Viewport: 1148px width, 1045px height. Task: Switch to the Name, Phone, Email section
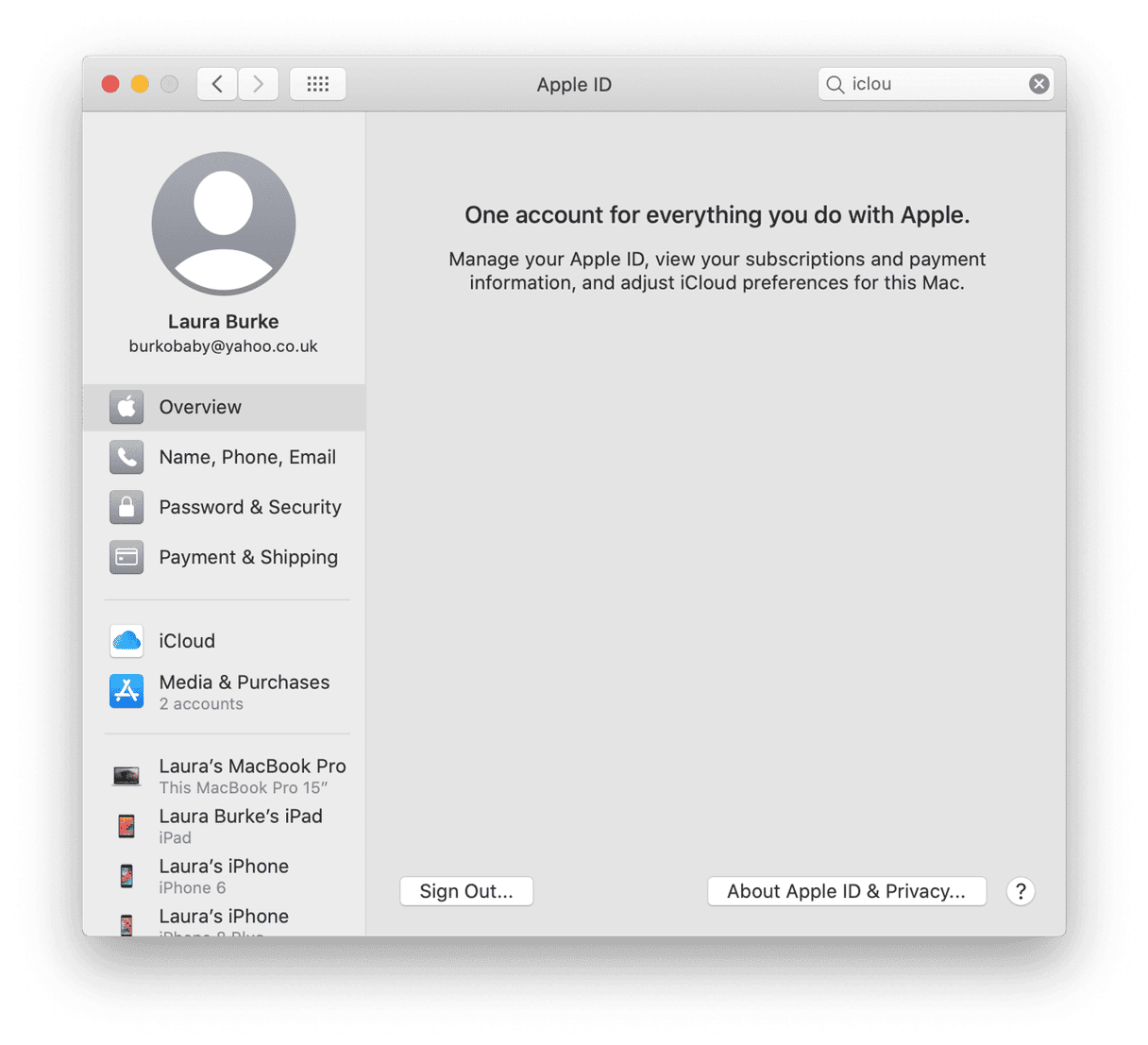click(247, 457)
